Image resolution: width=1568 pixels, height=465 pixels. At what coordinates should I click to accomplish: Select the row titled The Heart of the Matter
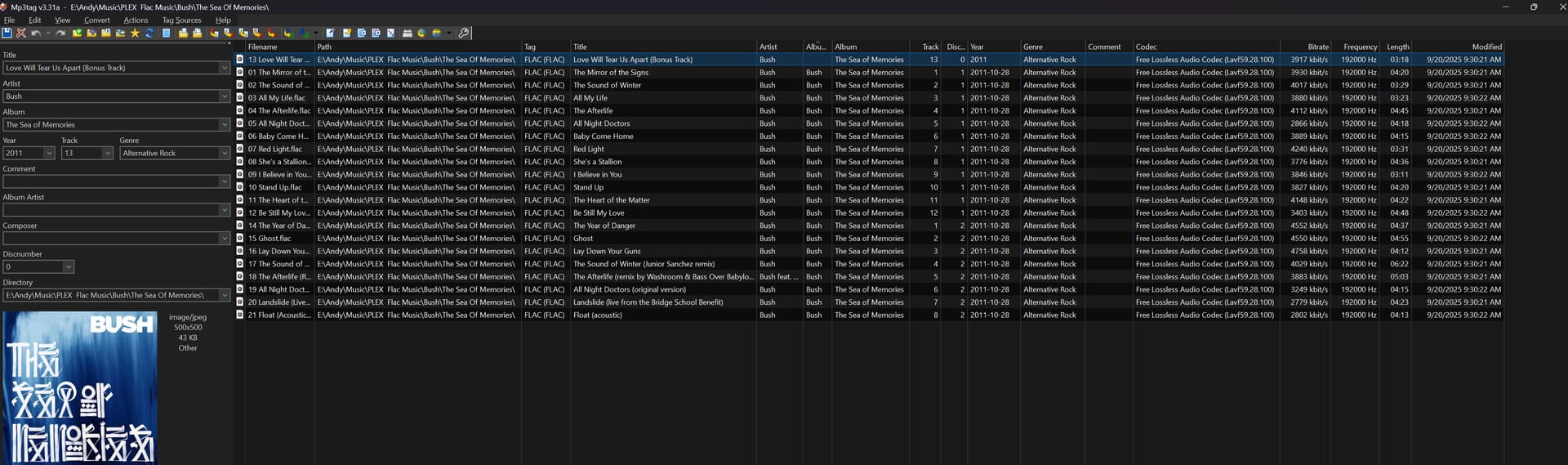coord(869,200)
